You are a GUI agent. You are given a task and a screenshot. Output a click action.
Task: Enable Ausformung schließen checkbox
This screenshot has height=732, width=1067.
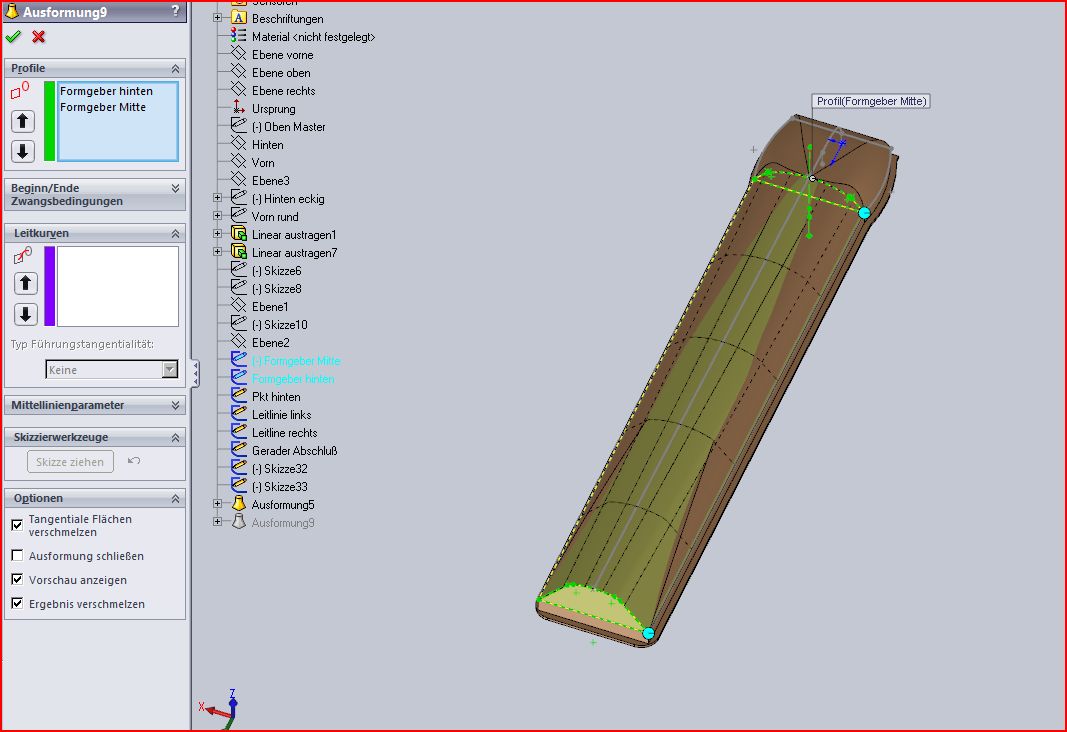pyautogui.click(x=17, y=556)
